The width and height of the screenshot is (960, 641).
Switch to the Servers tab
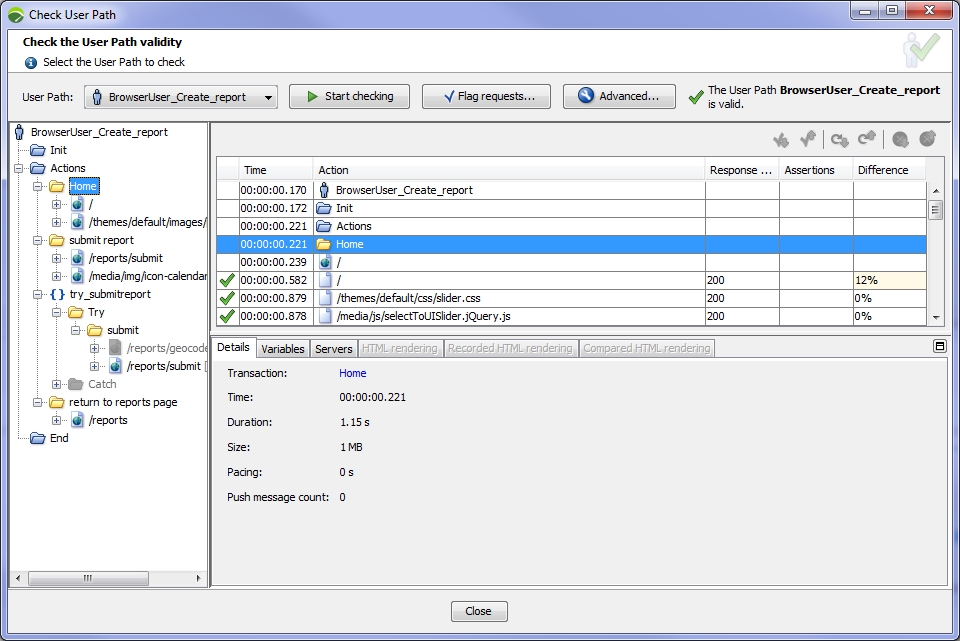(332, 348)
